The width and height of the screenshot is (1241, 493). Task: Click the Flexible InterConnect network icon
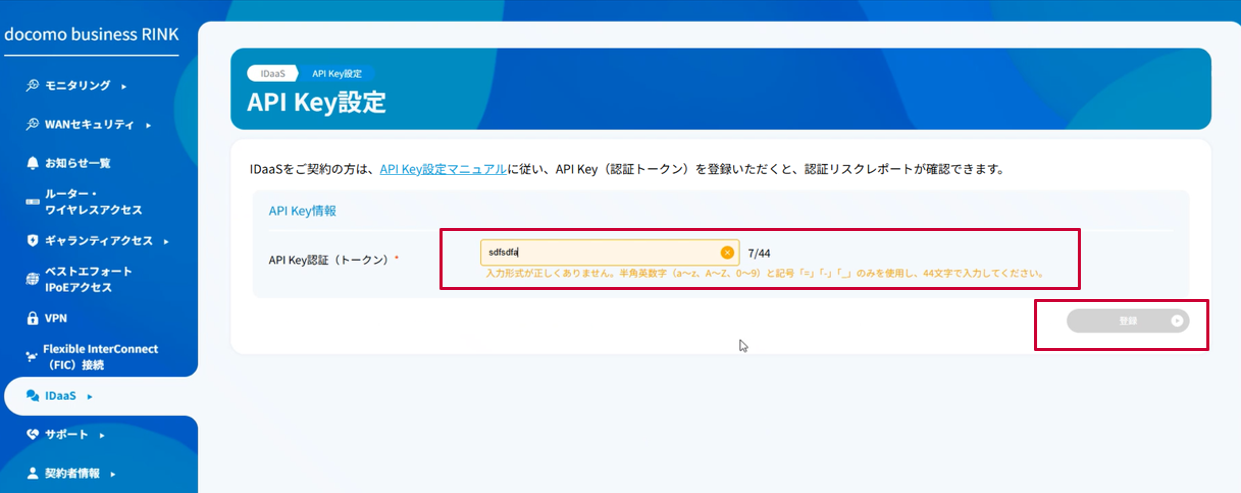click(33, 357)
